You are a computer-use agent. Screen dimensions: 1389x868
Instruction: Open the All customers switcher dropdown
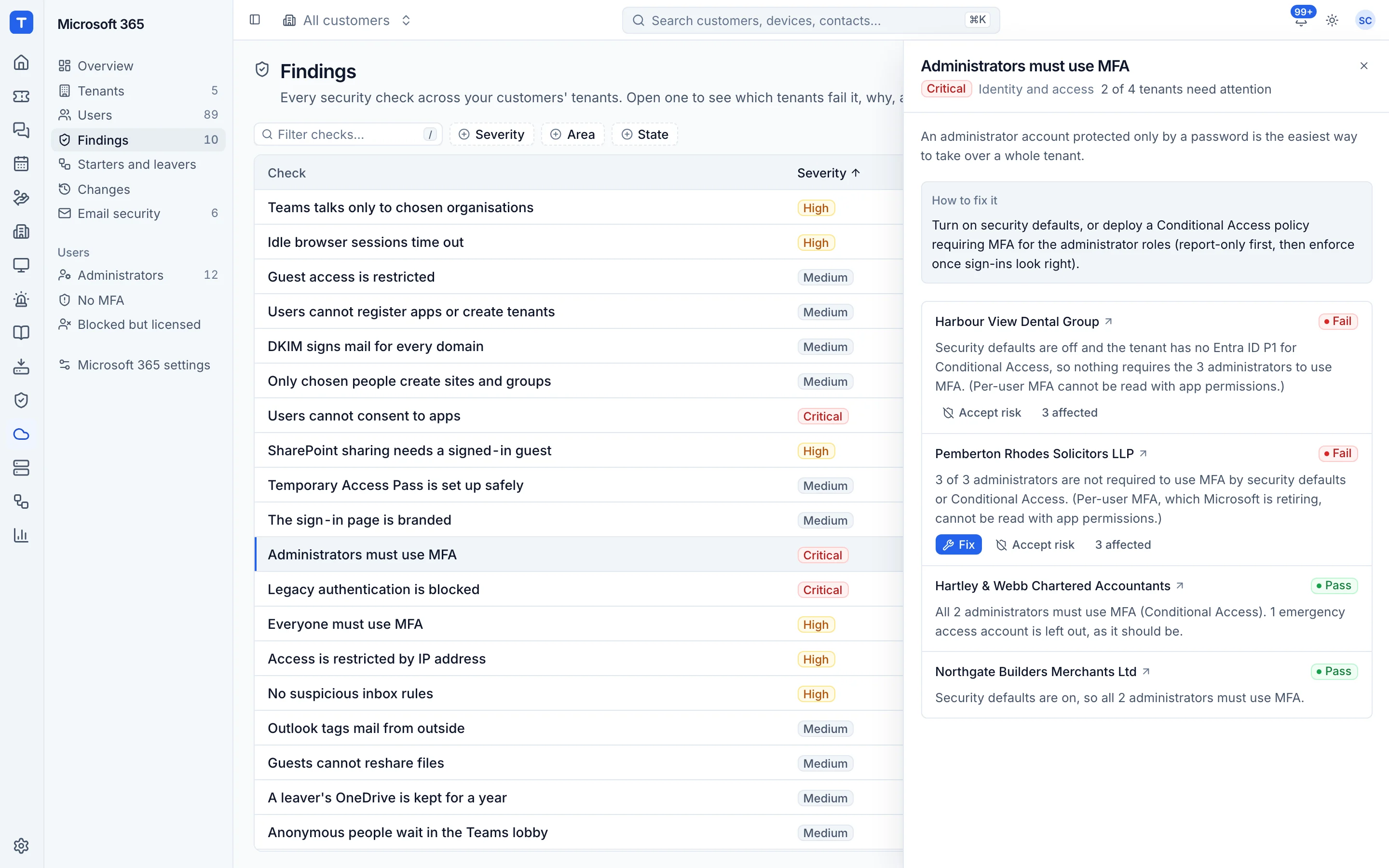(348, 20)
